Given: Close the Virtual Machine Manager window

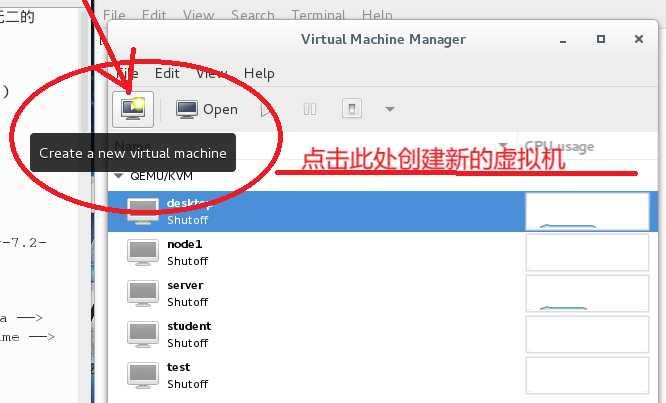Looking at the screenshot, I should [638, 39].
